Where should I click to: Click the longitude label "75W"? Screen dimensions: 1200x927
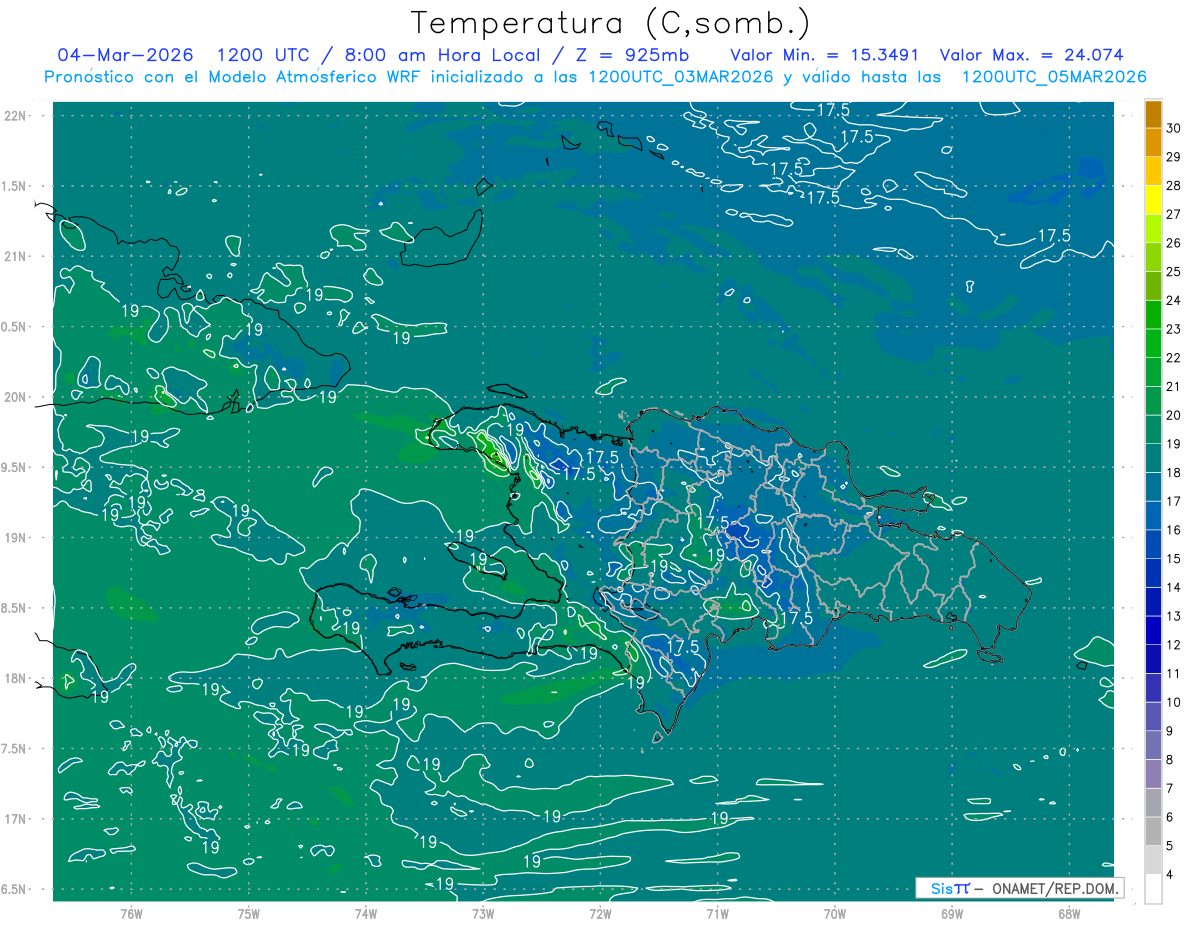[x=248, y=913]
